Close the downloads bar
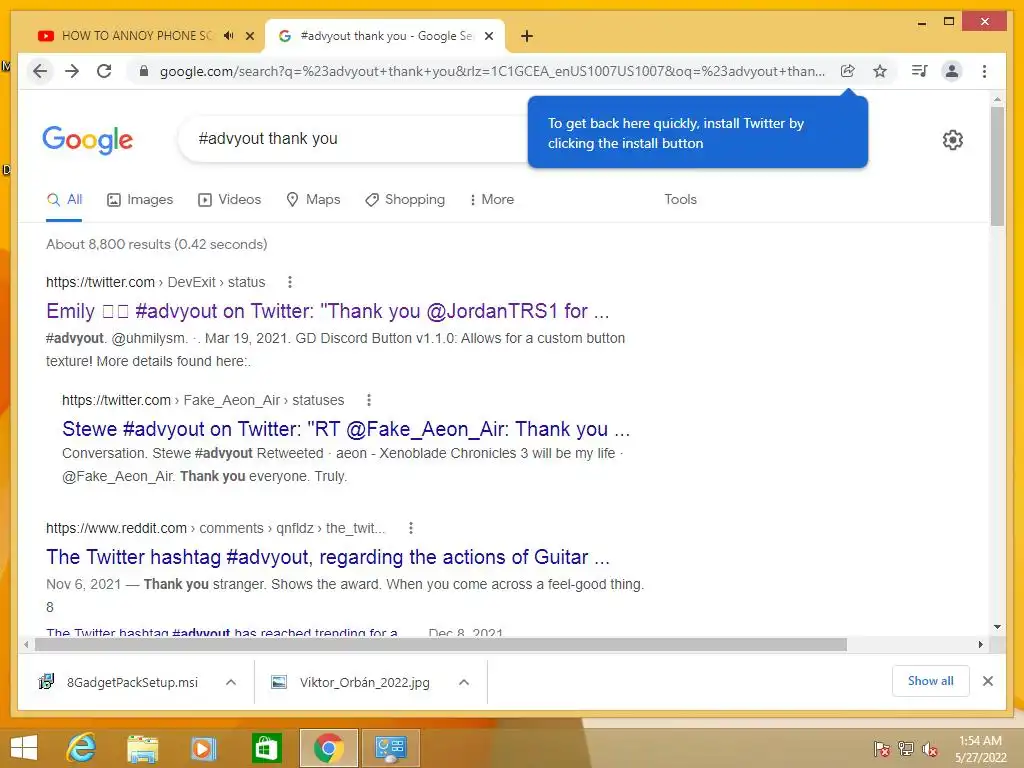Image resolution: width=1024 pixels, height=768 pixels. click(987, 681)
